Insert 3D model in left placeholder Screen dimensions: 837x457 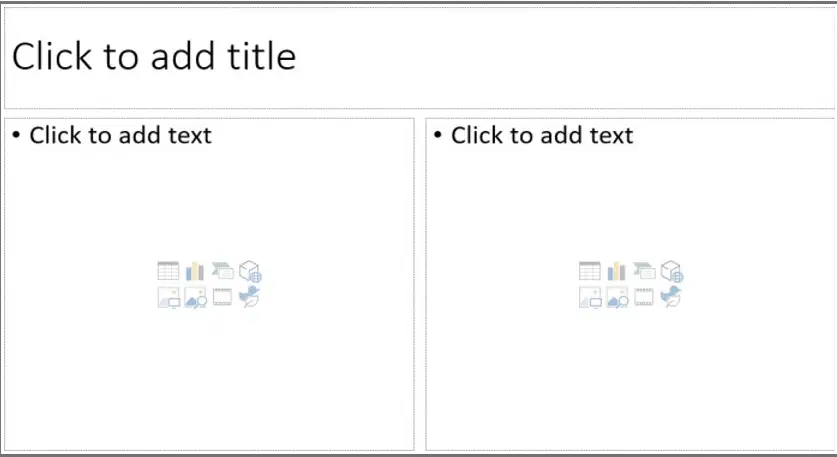click(x=250, y=271)
